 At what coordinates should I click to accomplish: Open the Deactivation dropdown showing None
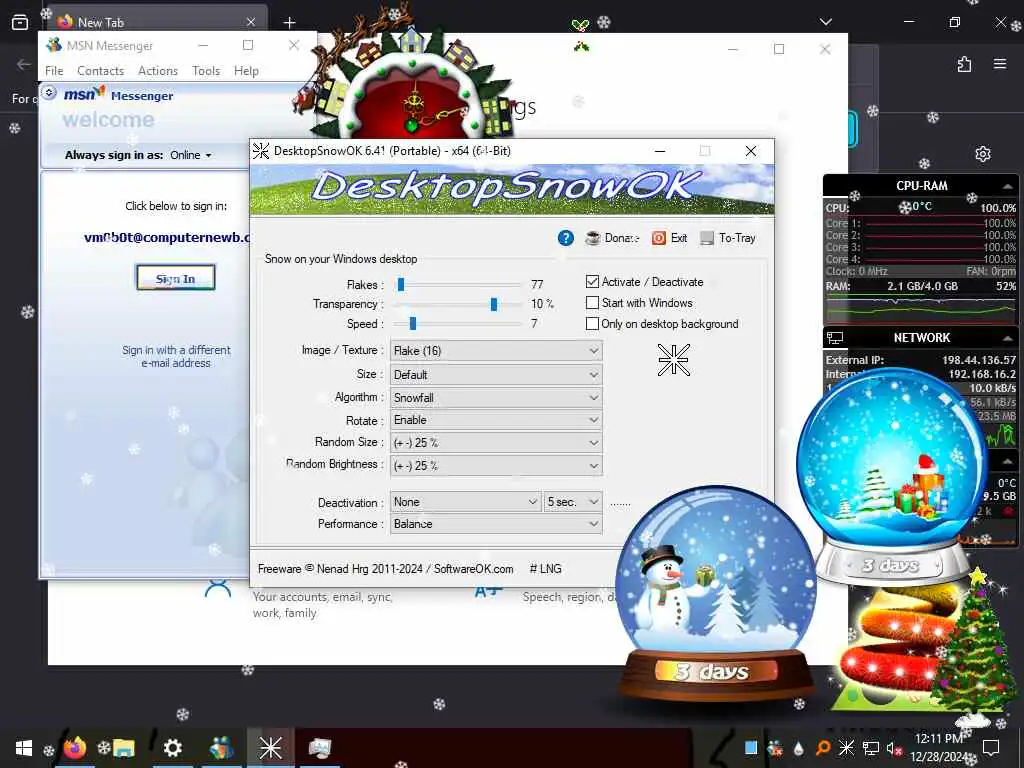(x=465, y=502)
